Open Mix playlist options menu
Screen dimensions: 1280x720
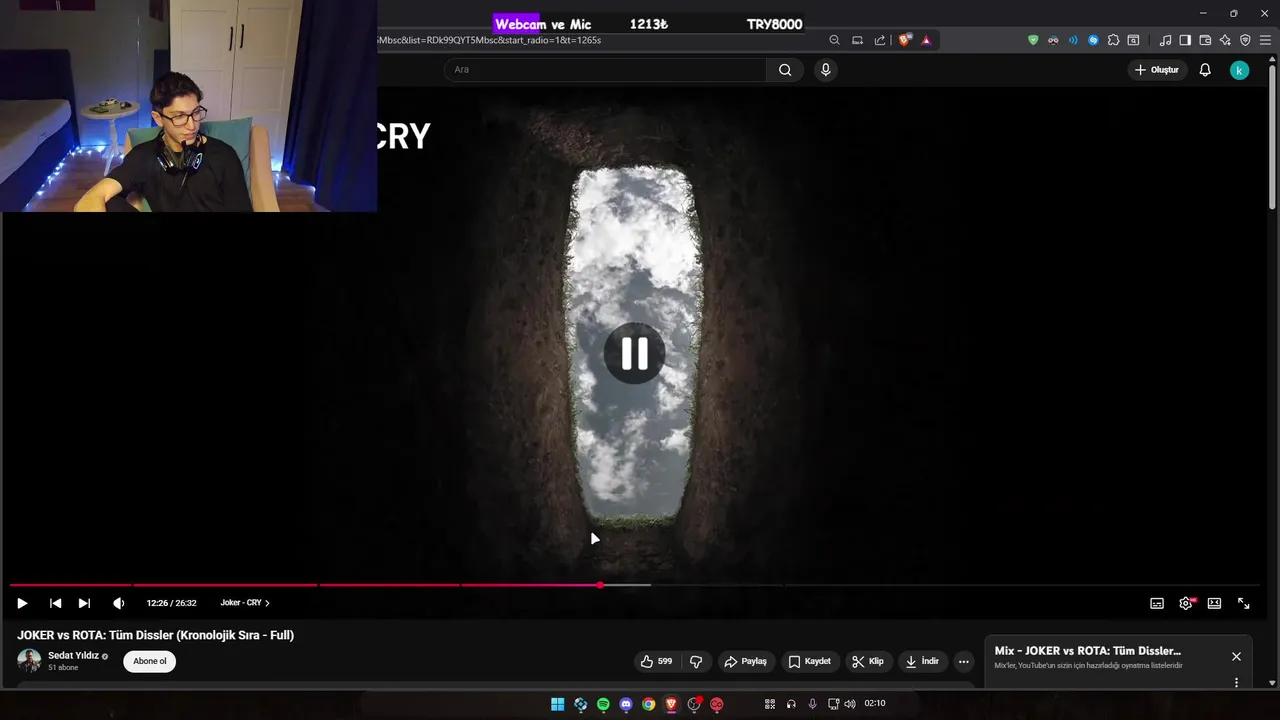click(x=1236, y=682)
